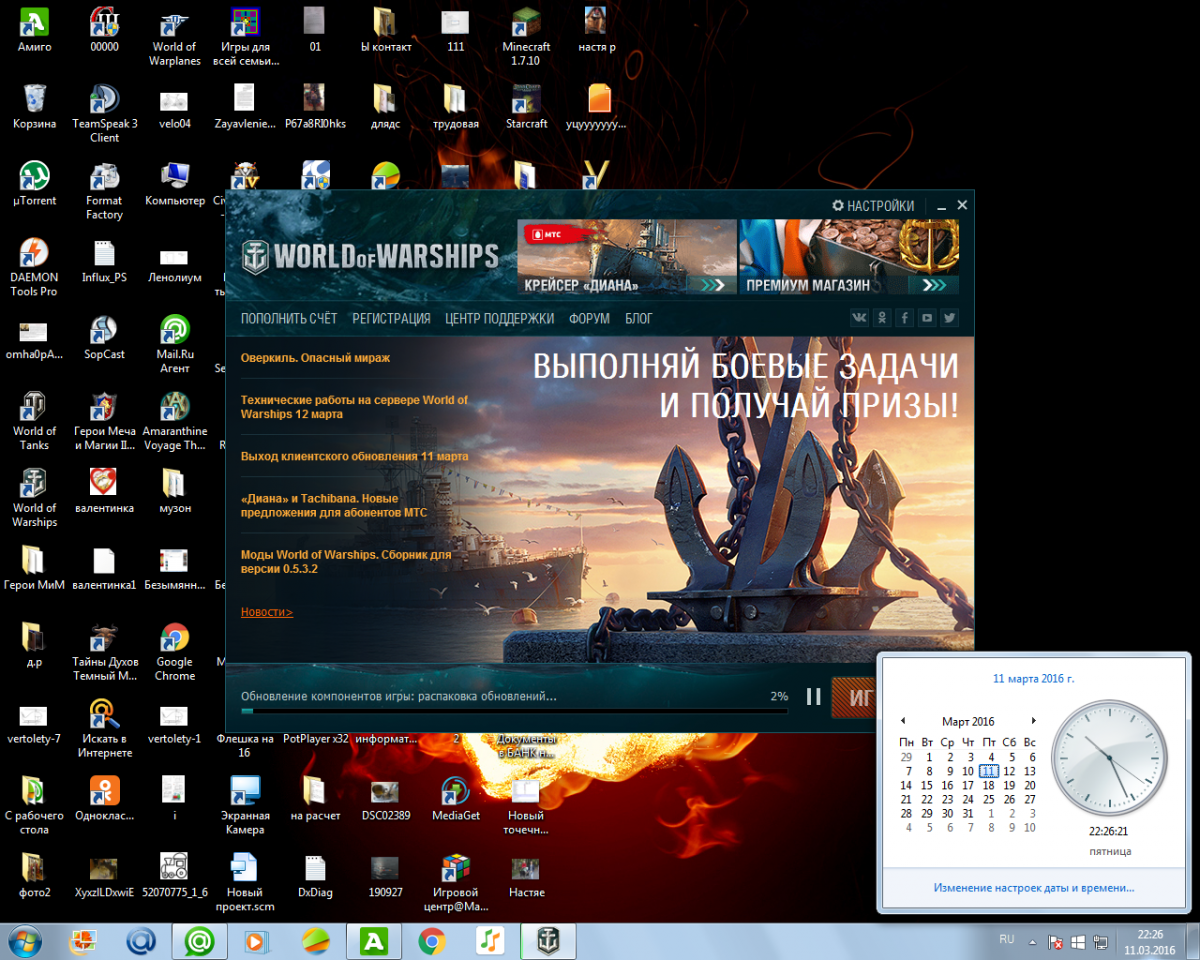Select the SopCast desktop icon
The image size is (1200, 960).
[x=105, y=338]
